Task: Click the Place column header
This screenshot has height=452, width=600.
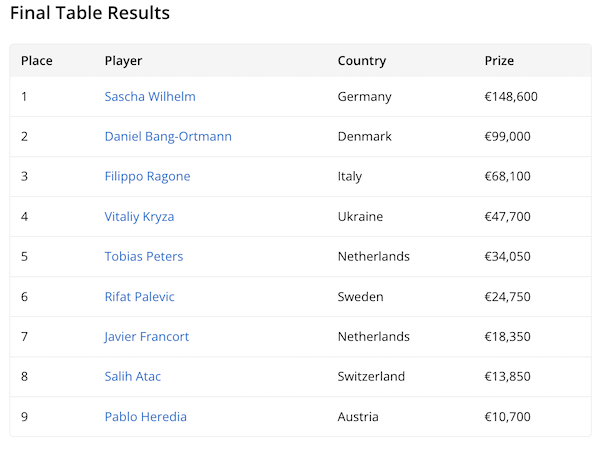Action: 37,61
